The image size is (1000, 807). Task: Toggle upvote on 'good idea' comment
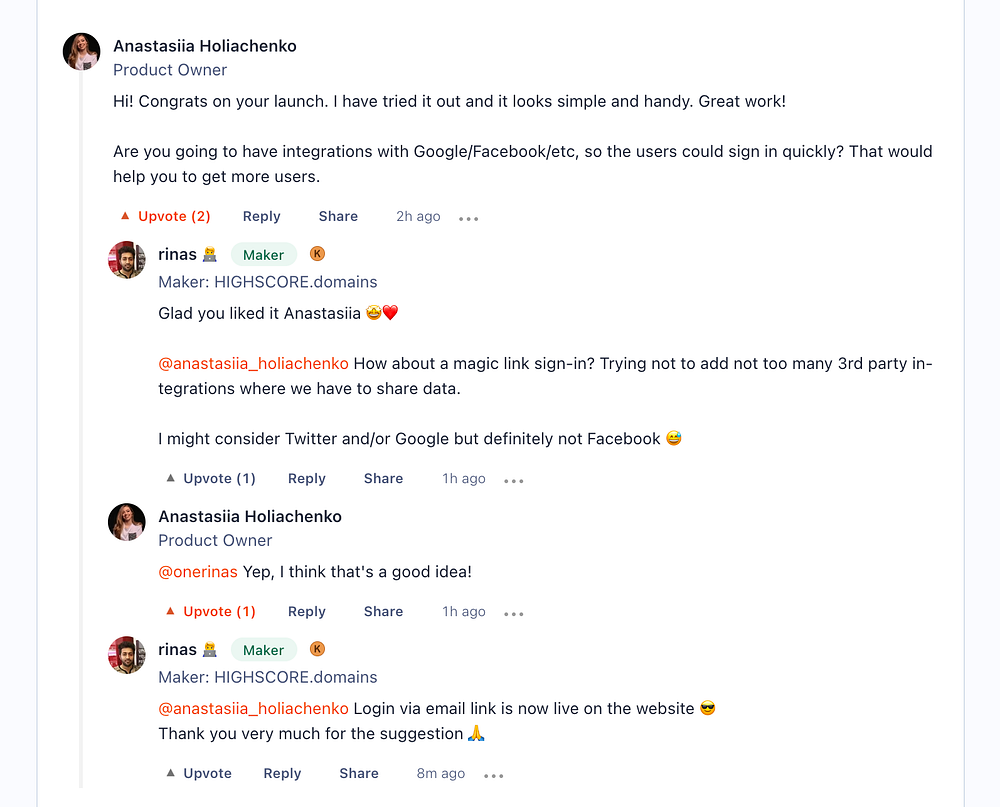tap(210, 611)
